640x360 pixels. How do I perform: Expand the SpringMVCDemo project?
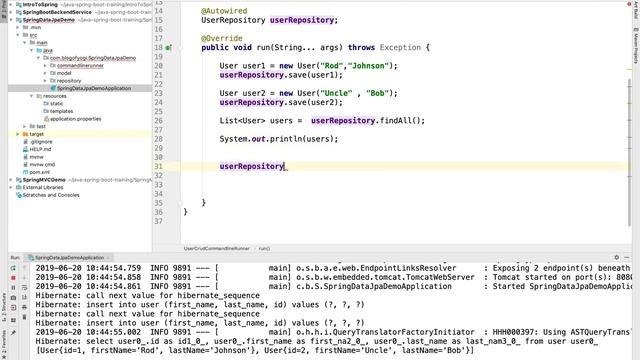click(x=11, y=180)
